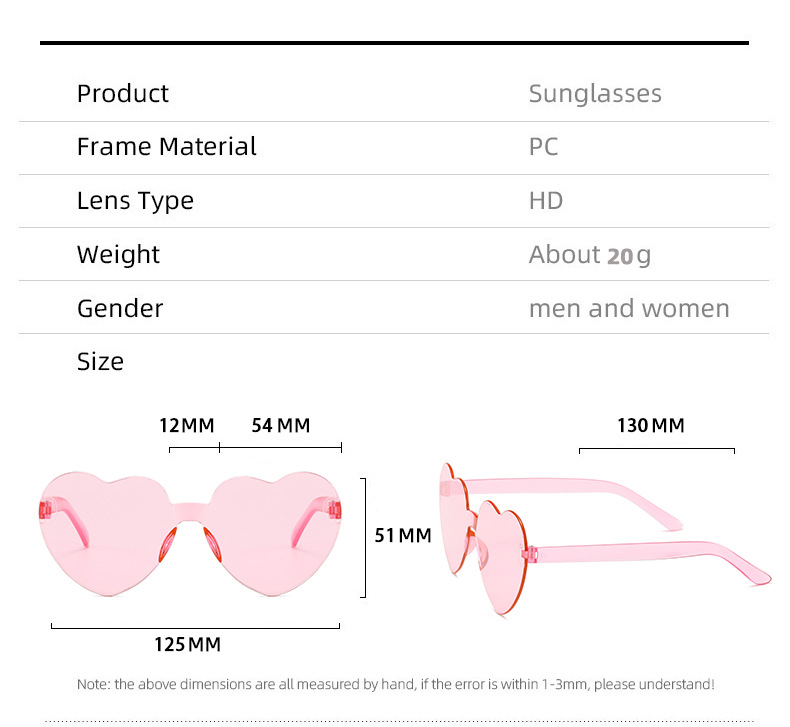Viewport: 790px width, 727px height.
Task: Click the "Frame Material" label
Action: 167,147
